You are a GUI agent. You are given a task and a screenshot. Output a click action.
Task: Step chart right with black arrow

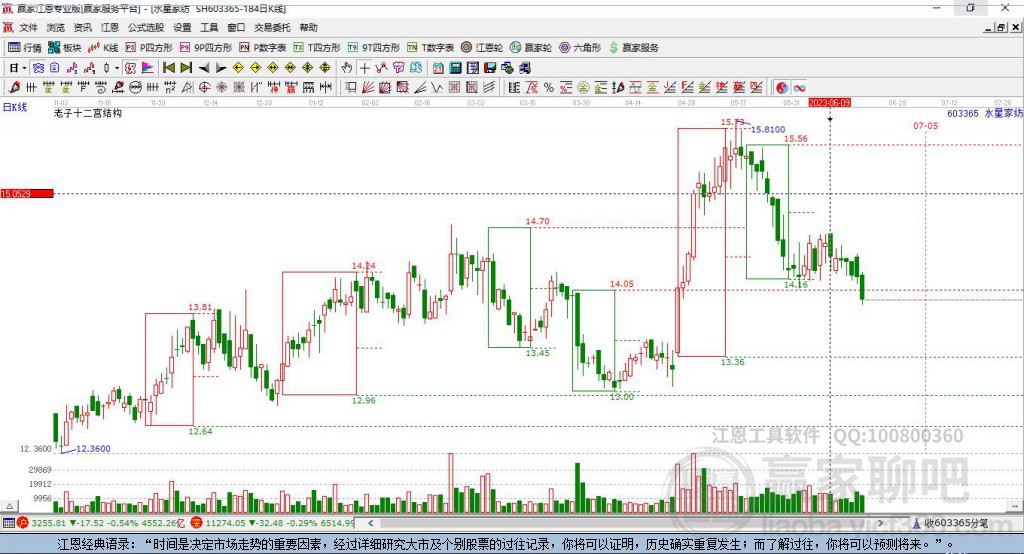221,68
